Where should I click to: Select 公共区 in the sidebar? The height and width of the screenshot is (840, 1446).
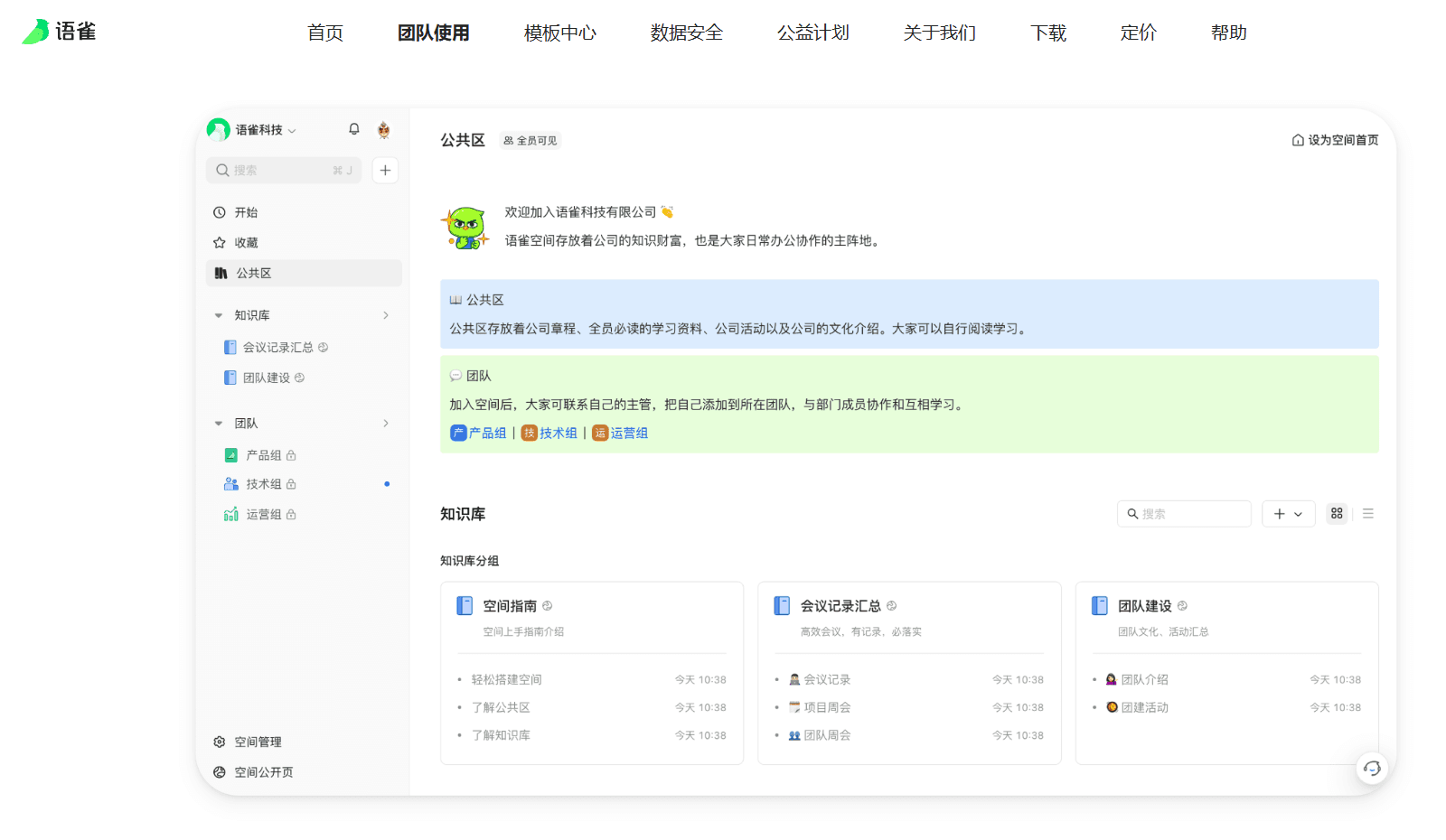click(x=304, y=273)
